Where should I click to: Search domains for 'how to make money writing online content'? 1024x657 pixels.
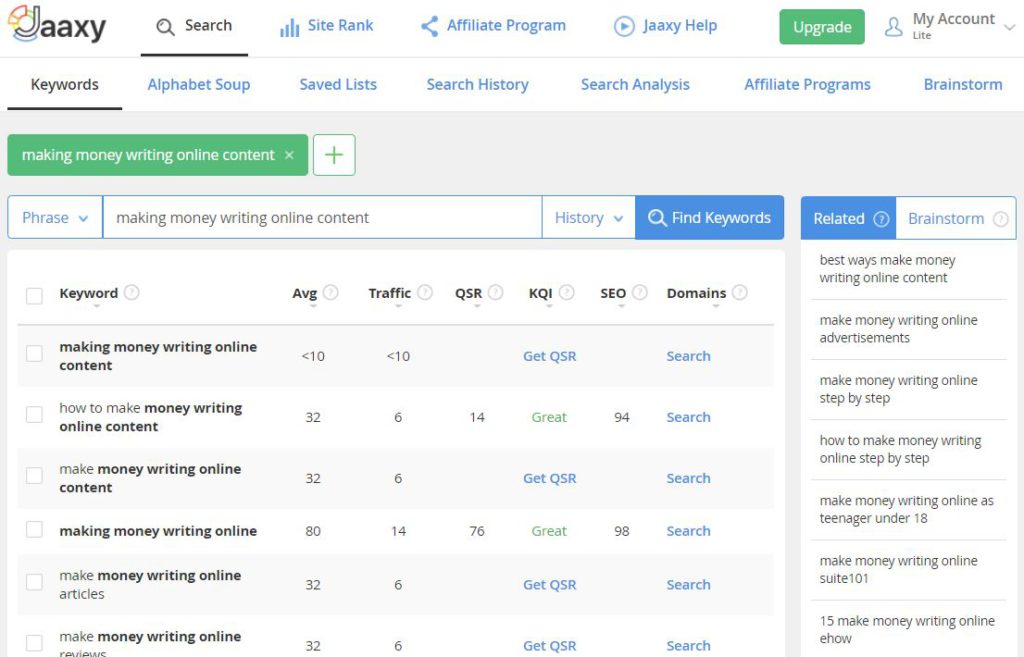click(688, 417)
